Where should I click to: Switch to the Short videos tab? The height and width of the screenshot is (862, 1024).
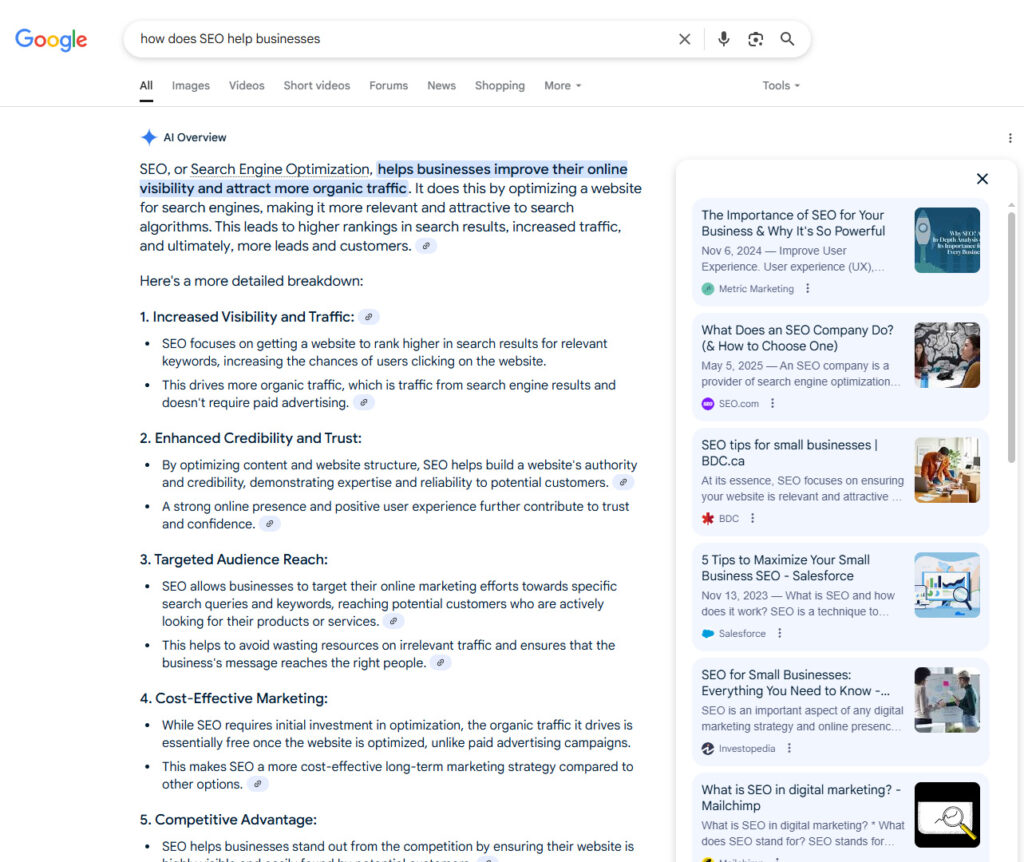[317, 86]
